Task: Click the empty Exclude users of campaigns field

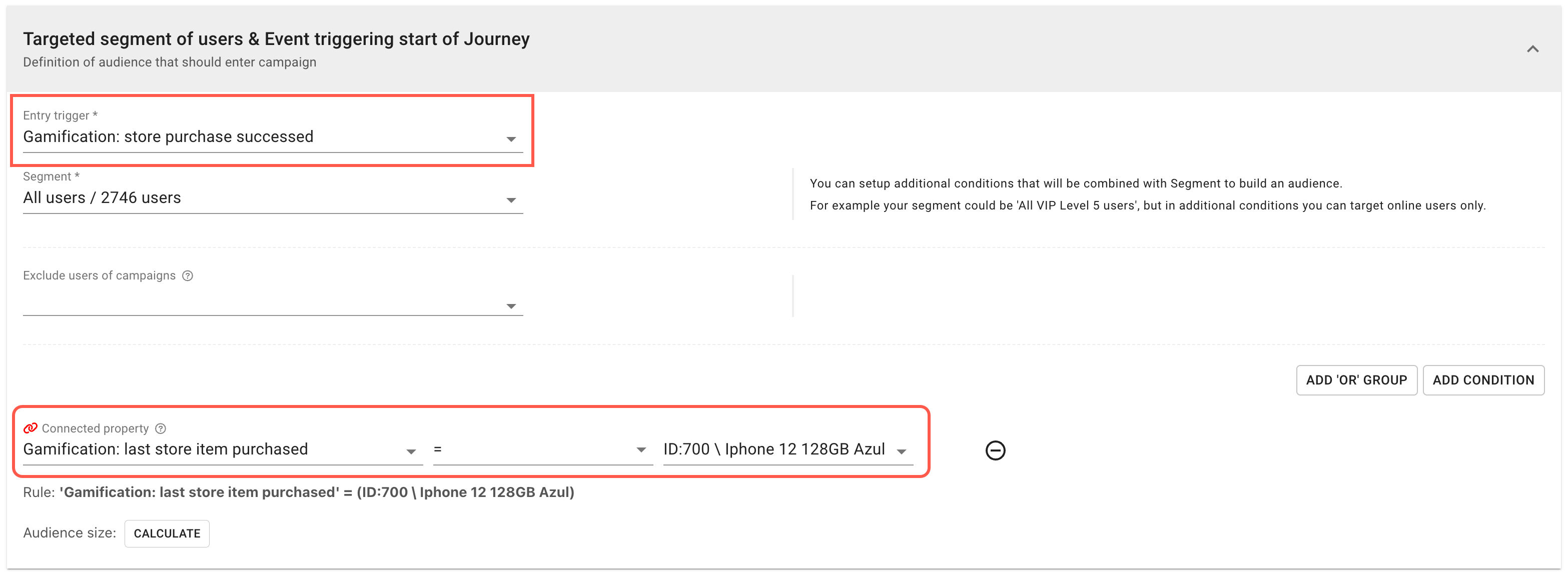Action: [256, 304]
